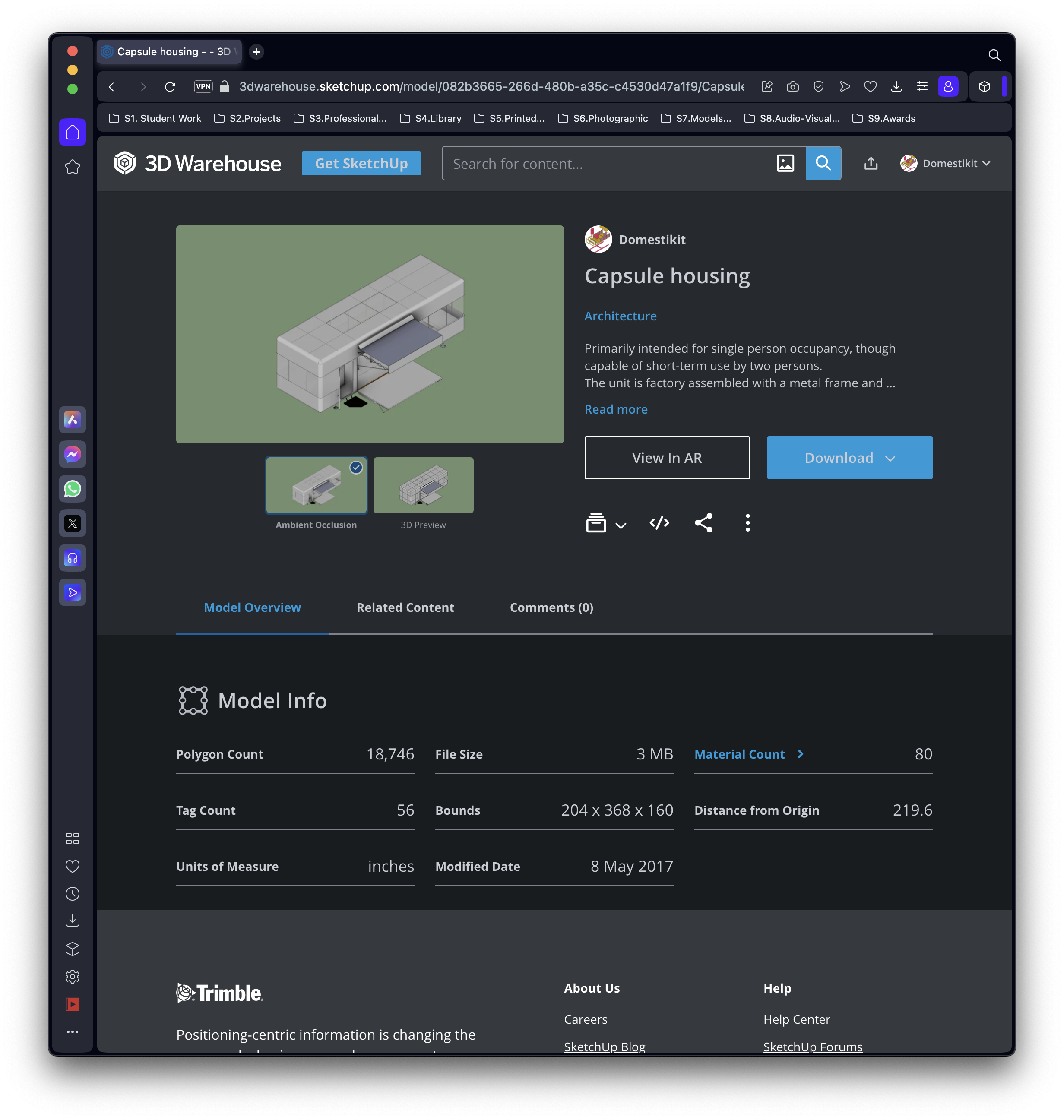Open the embed code icon
This screenshot has width=1064, height=1120.
click(x=660, y=522)
